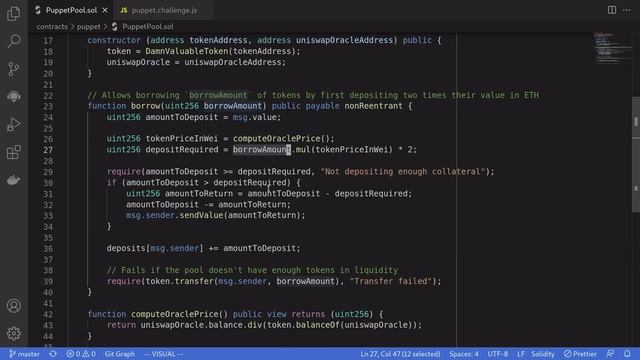Image resolution: width=640 pixels, height=360 pixels.
Task: Open the Explorer view in activity bar
Action: tap(13, 14)
